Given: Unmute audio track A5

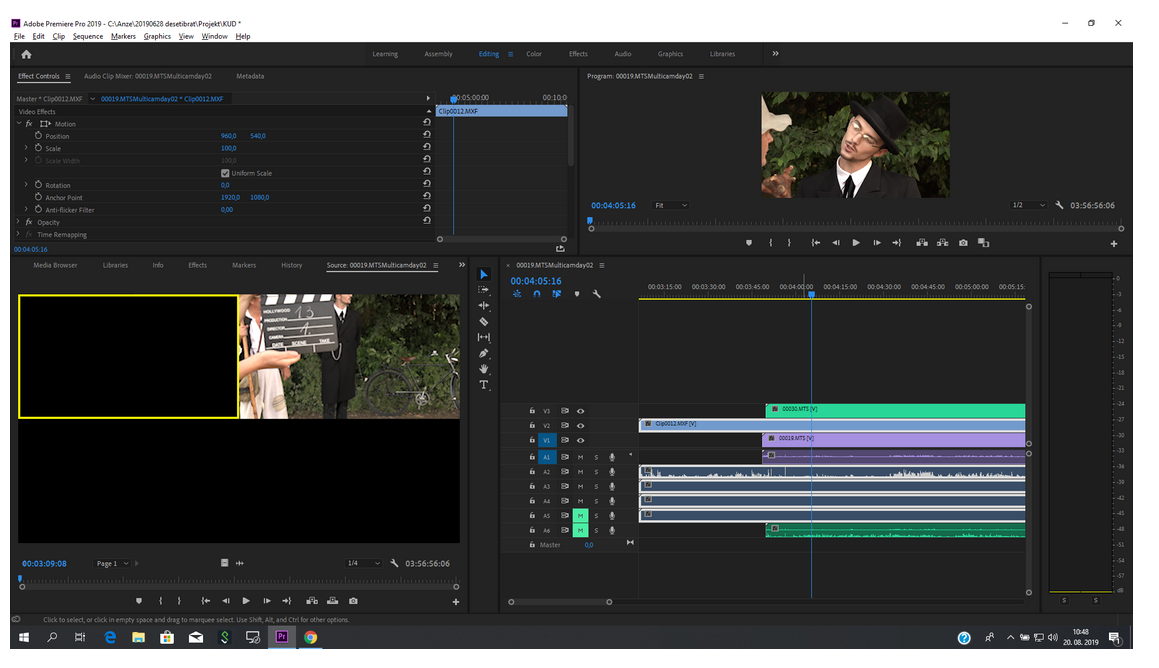Looking at the screenshot, I should 580,516.
